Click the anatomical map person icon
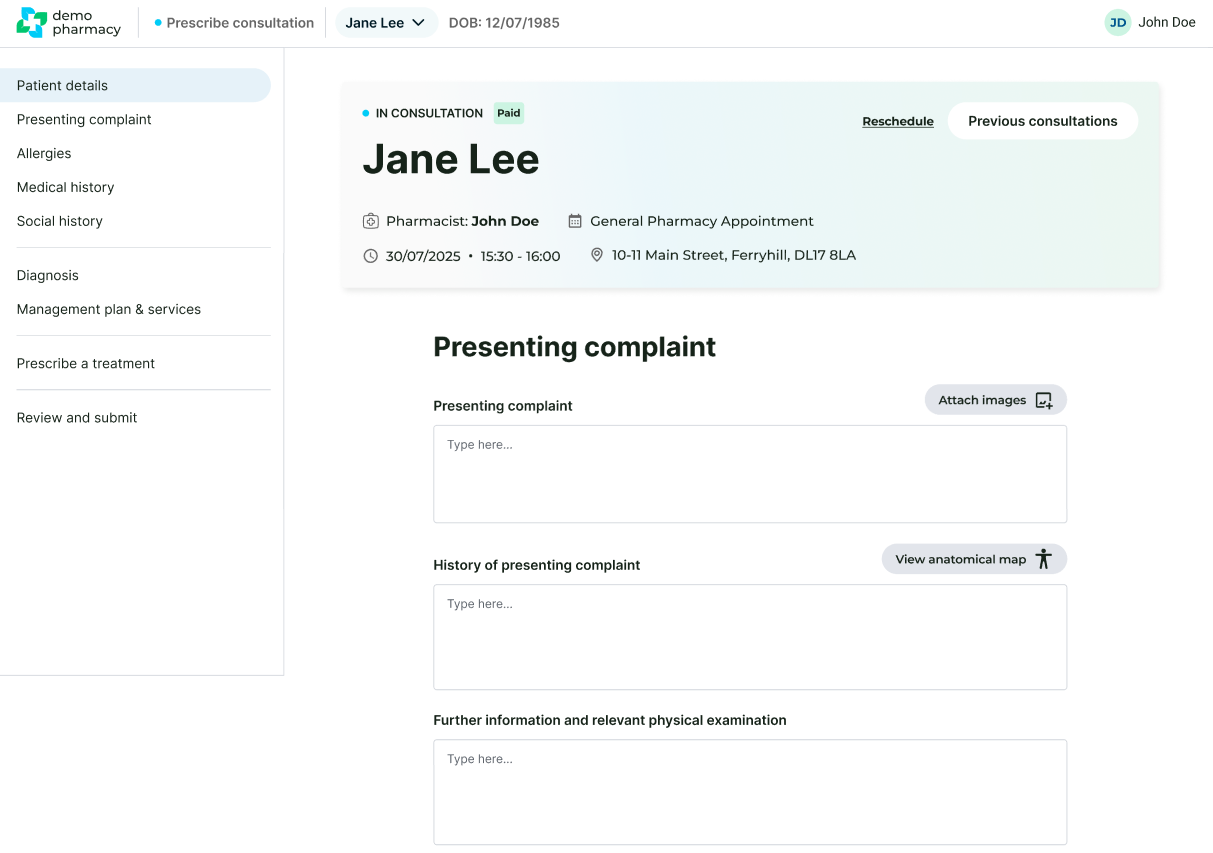This screenshot has width=1213, height=853. point(1044,559)
